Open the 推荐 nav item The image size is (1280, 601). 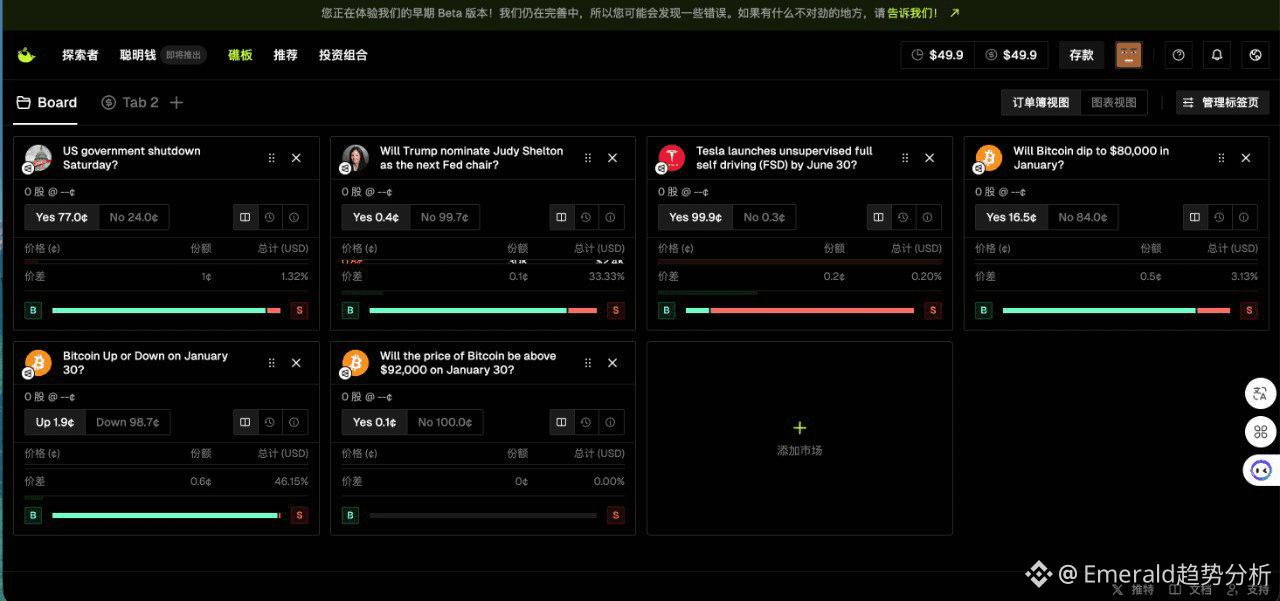[286, 55]
